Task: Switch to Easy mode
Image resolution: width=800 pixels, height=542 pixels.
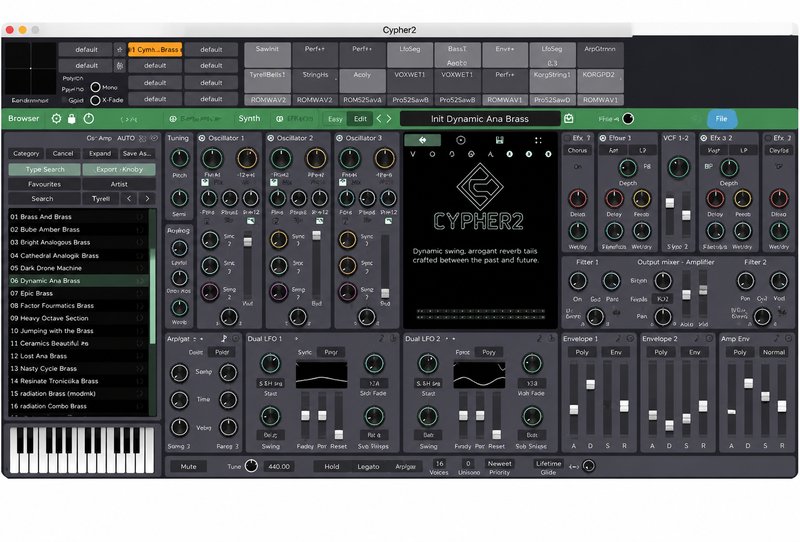Action: coord(335,119)
